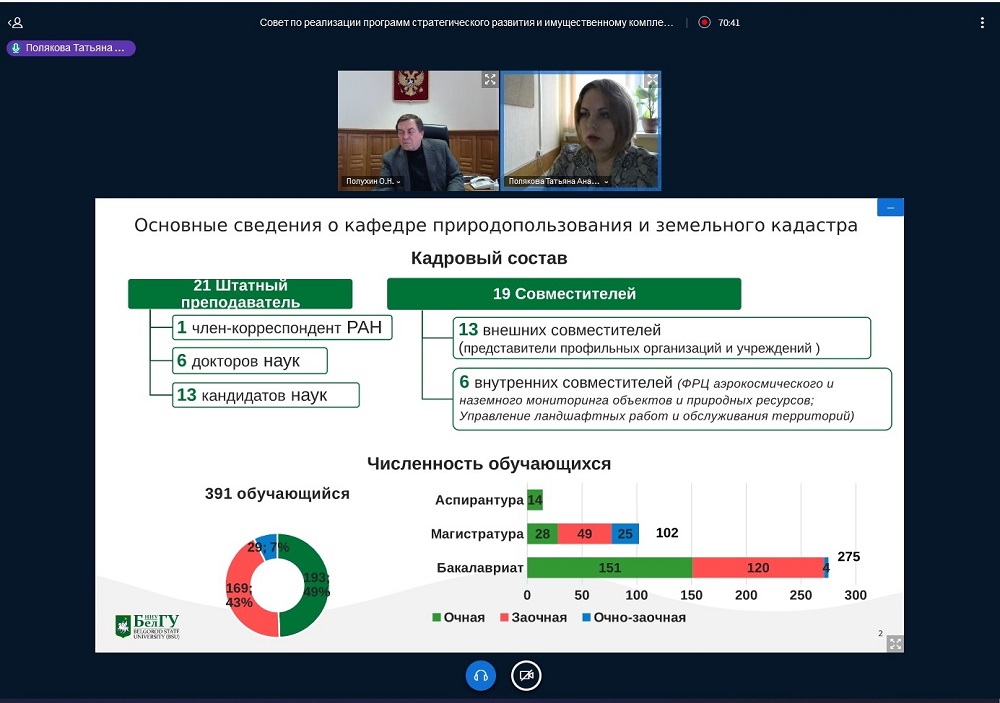Viewport: 1000px width, 703px height.
Task: Click the 19 Совместителей green header
Action: click(564, 294)
